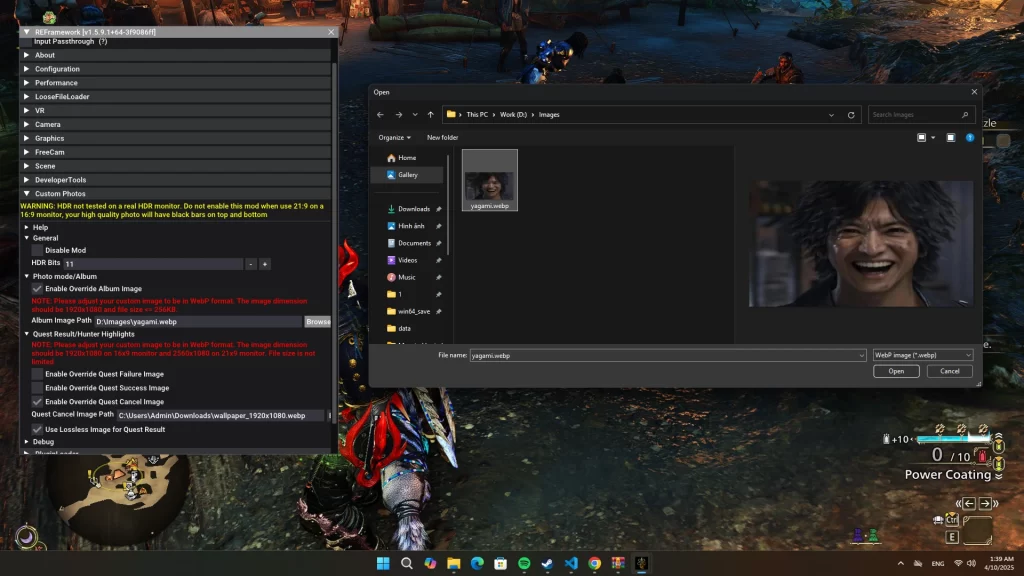
Task: Click the Open button
Action: tap(896, 372)
